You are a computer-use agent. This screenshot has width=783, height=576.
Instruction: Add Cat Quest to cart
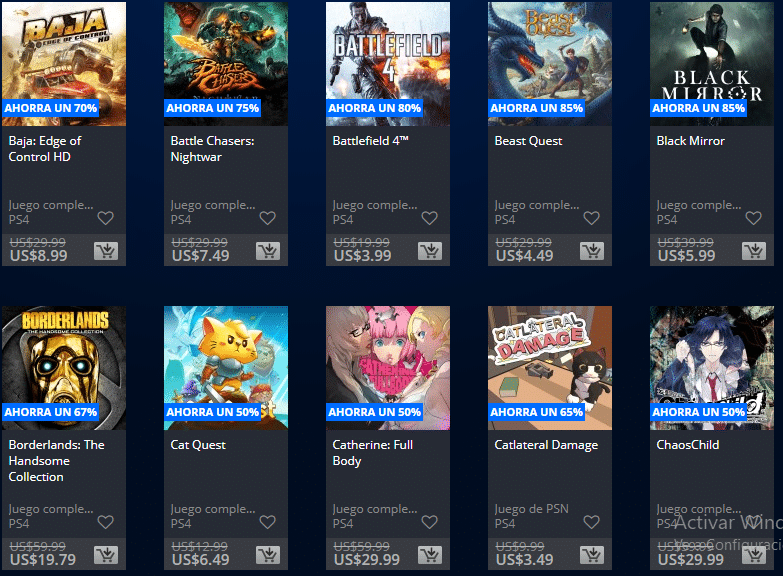click(268, 555)
